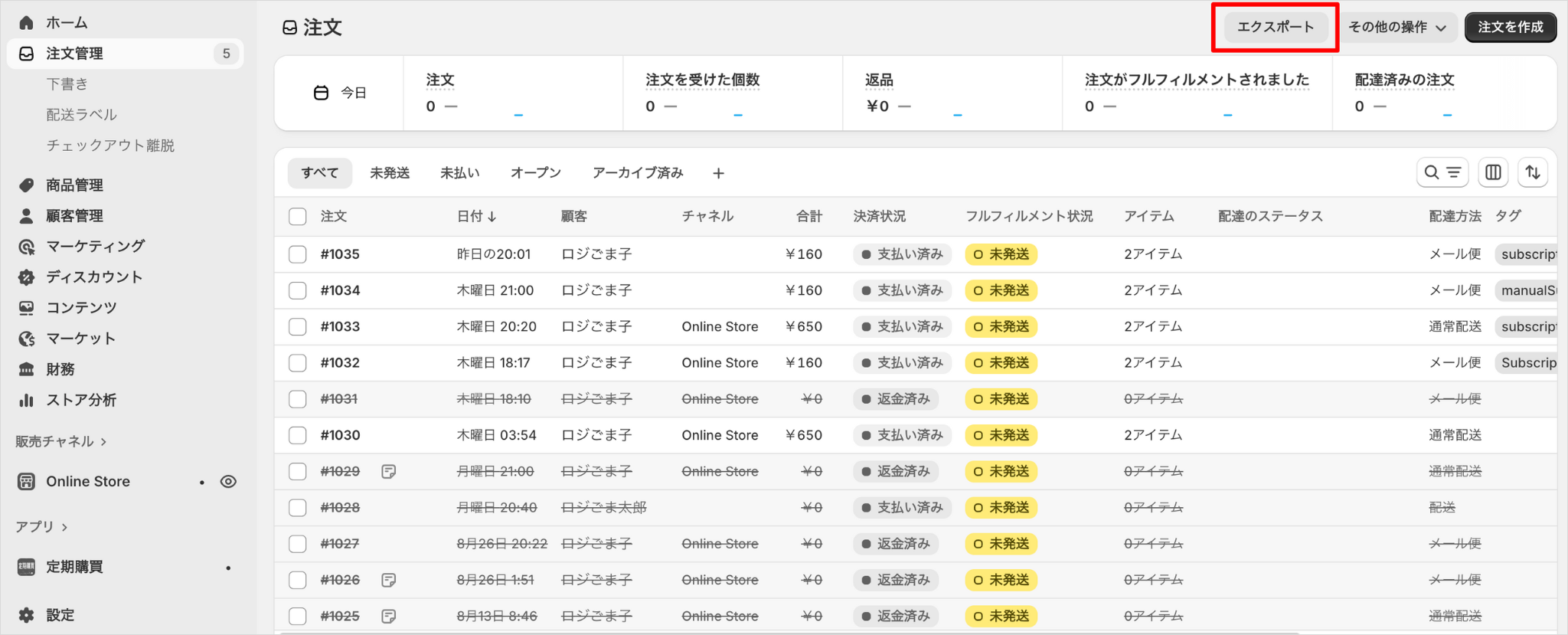This screenshot has height=635, width=1568.
Task: Click the 注文を作成 button
Action: 1510,27
